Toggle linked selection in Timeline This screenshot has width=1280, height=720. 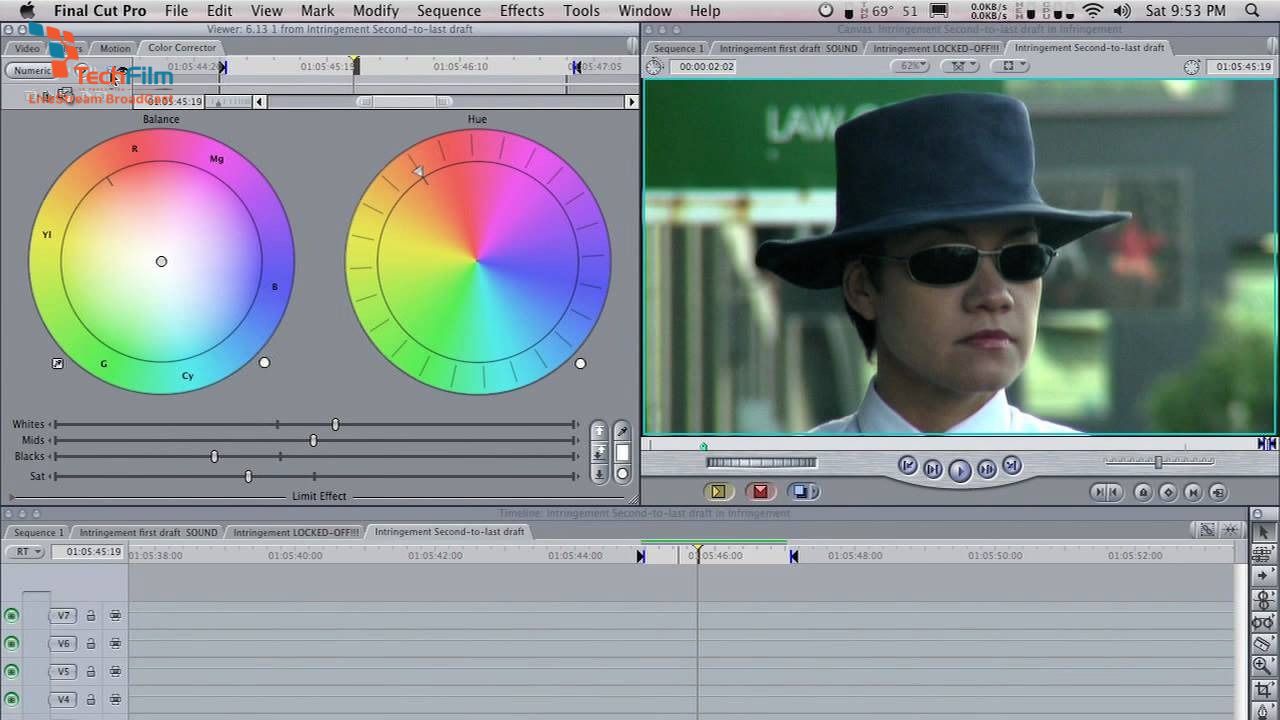tap(1207, 531)
